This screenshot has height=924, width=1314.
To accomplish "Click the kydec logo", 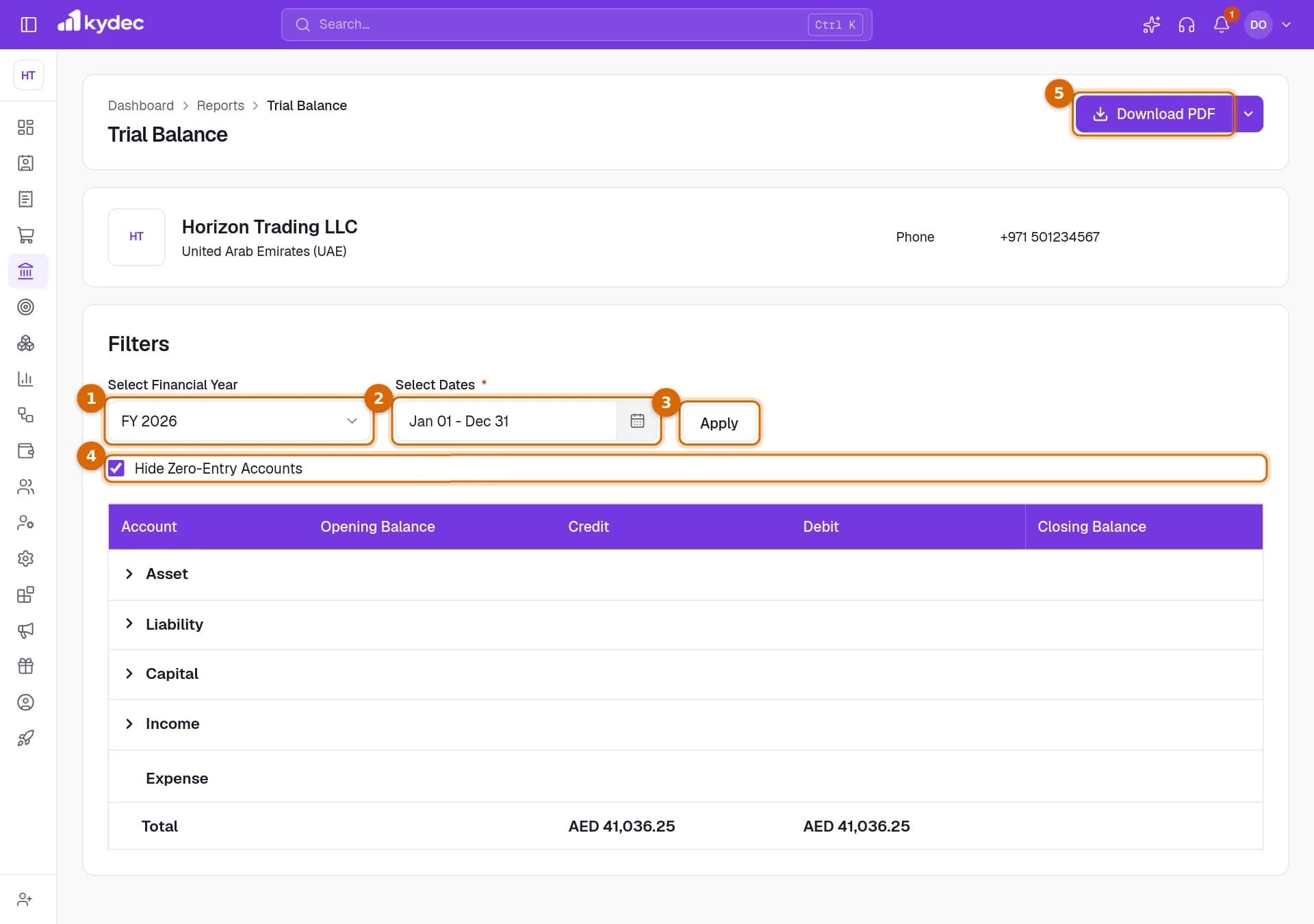I will [101, 23].
